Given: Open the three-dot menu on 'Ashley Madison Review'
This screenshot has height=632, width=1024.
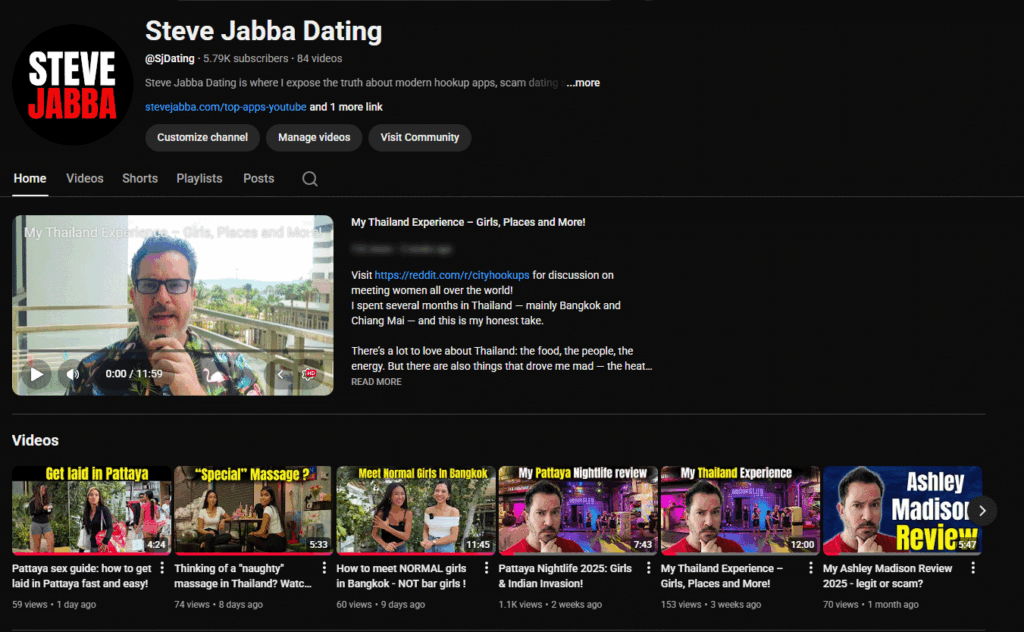Looking at the screenshot, I should point(972,568).
